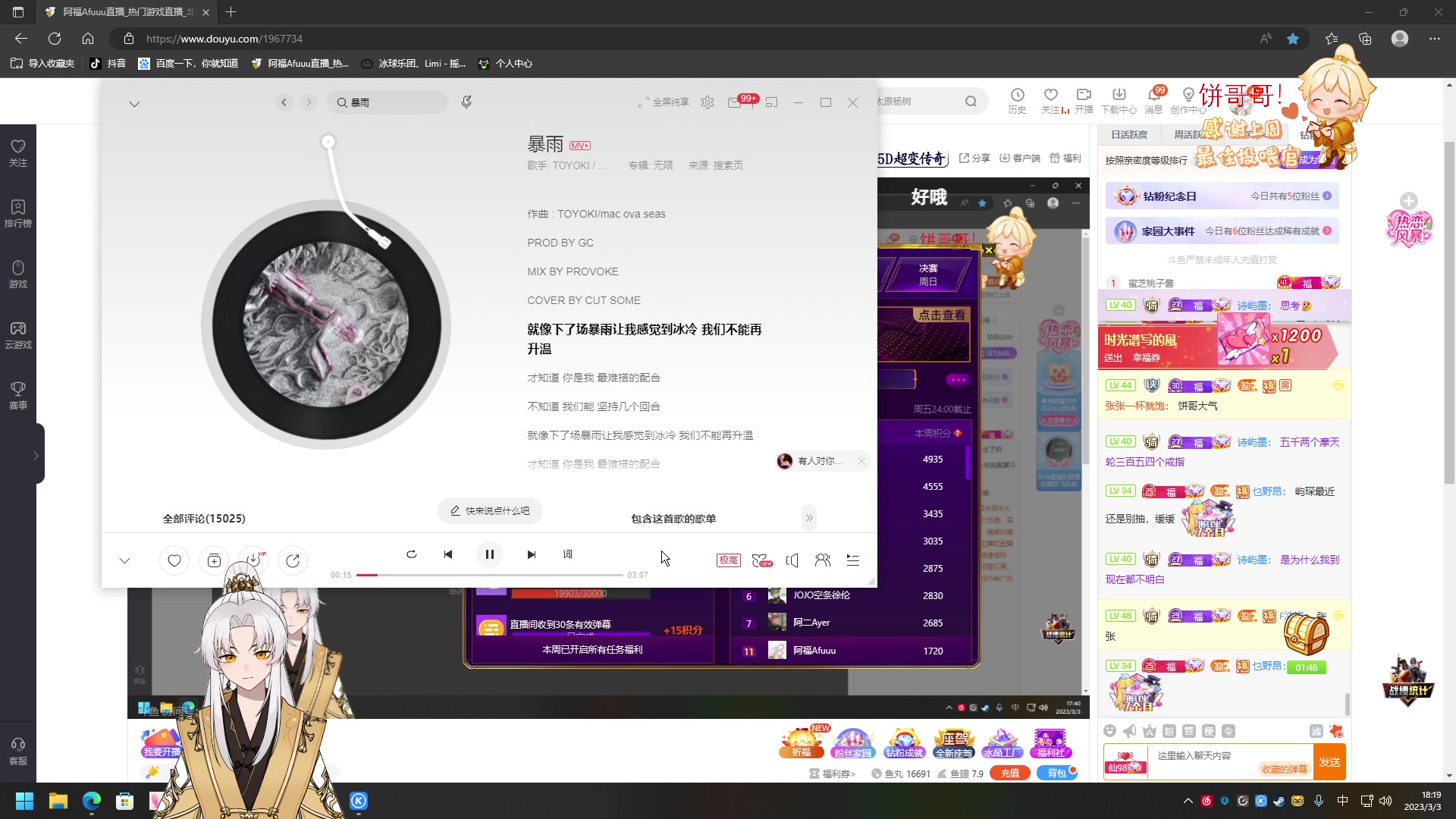
Task: Open 排行榜 in Douyu left sidebar
Action: [18, 213]
